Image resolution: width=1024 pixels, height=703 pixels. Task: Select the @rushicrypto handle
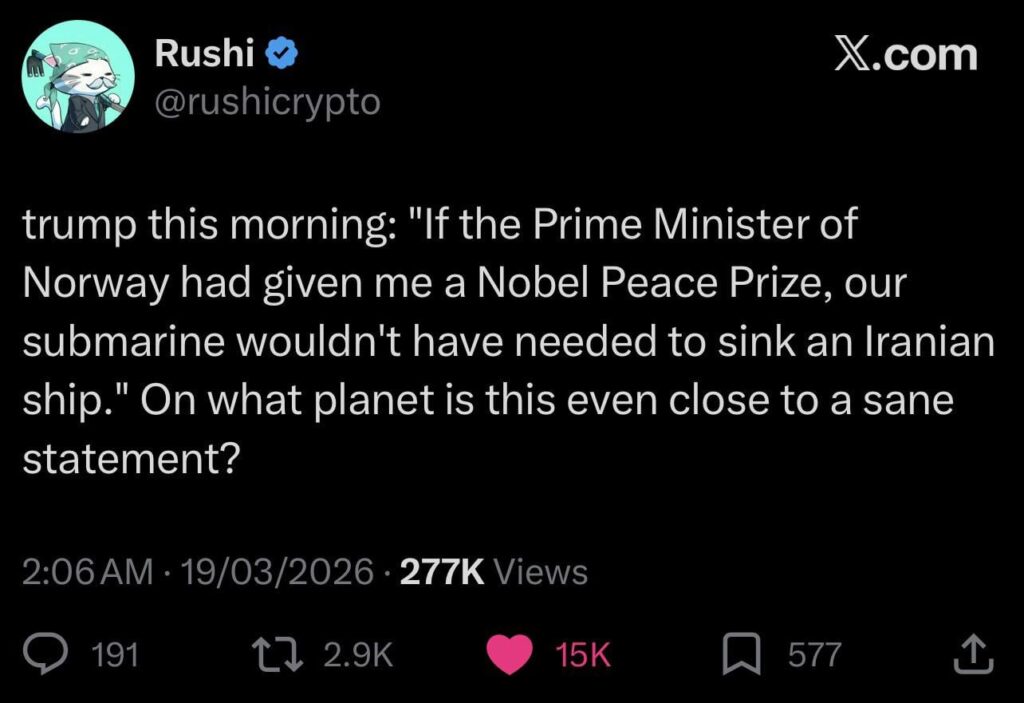point(267,101)
